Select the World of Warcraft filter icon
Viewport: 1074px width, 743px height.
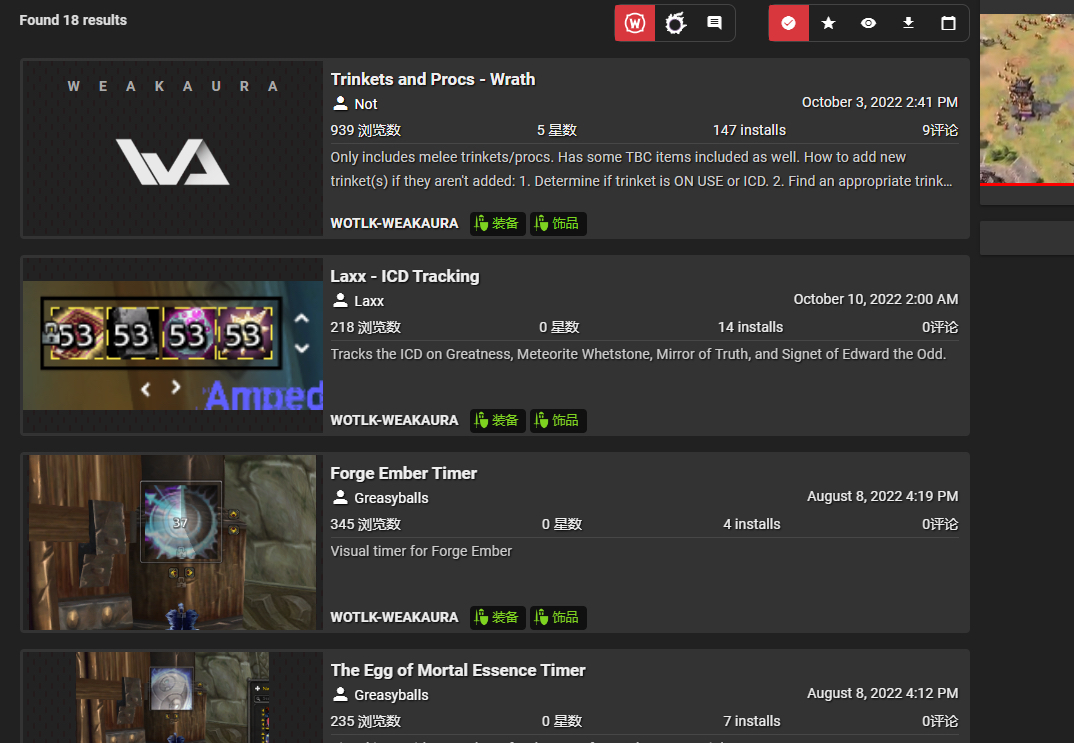[x=635, y=23]
